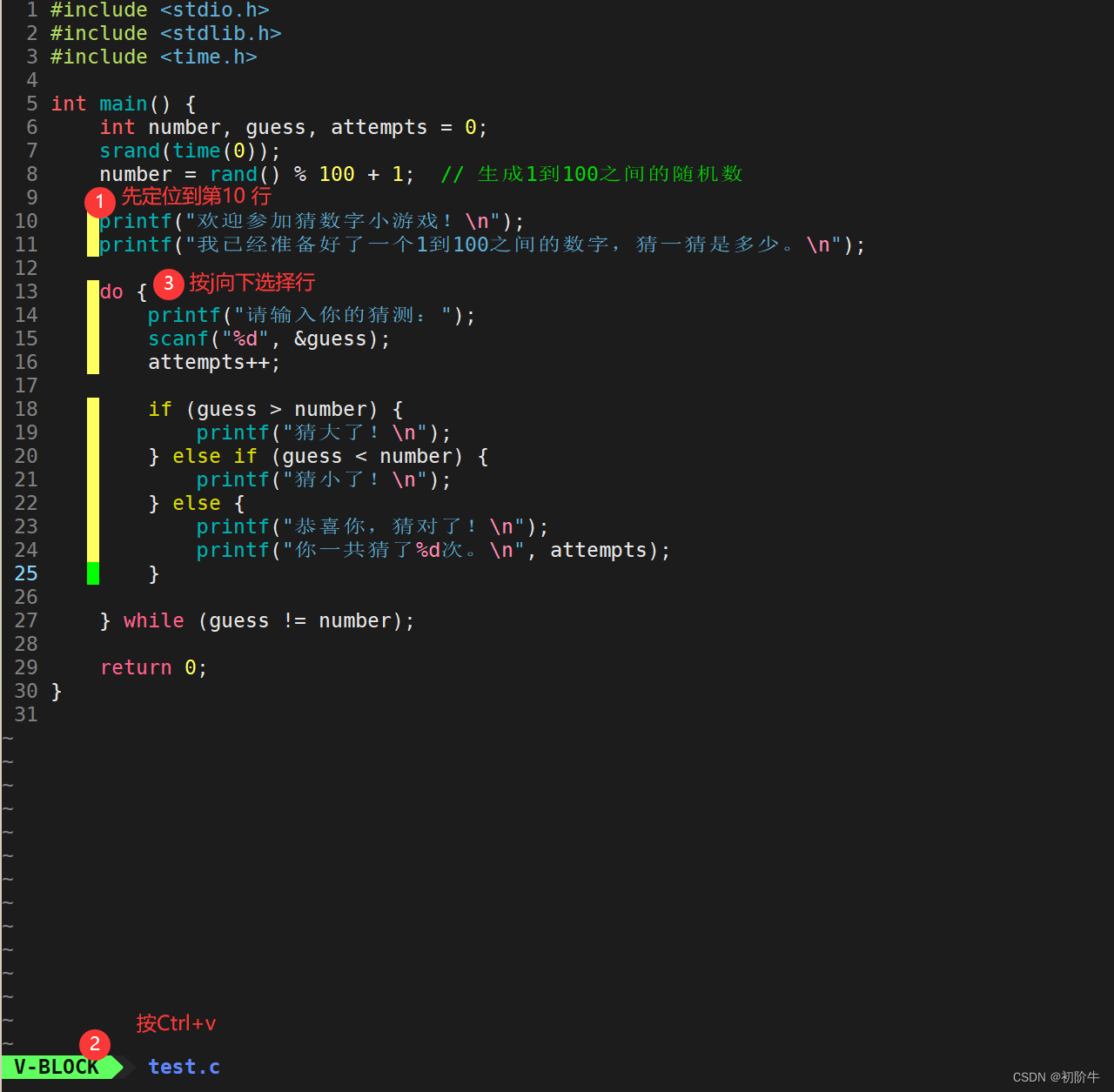The width and height of the screenshot is (1114, 1092).
Task: Click '} else if (guess < number) {' line
Action: [x=319, y=456]
